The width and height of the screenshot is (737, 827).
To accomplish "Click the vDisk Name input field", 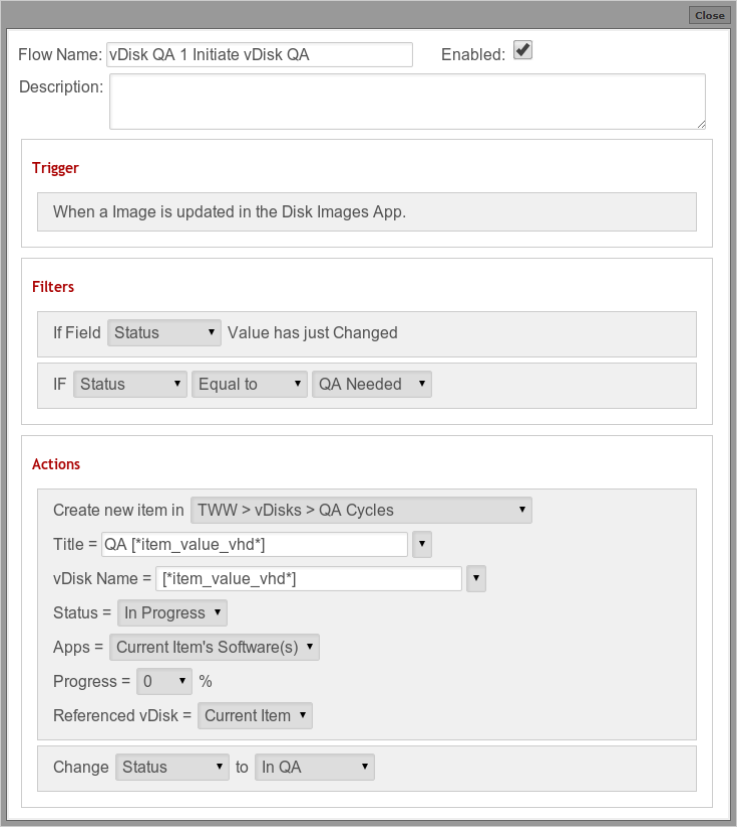I will tap(309, 579).
